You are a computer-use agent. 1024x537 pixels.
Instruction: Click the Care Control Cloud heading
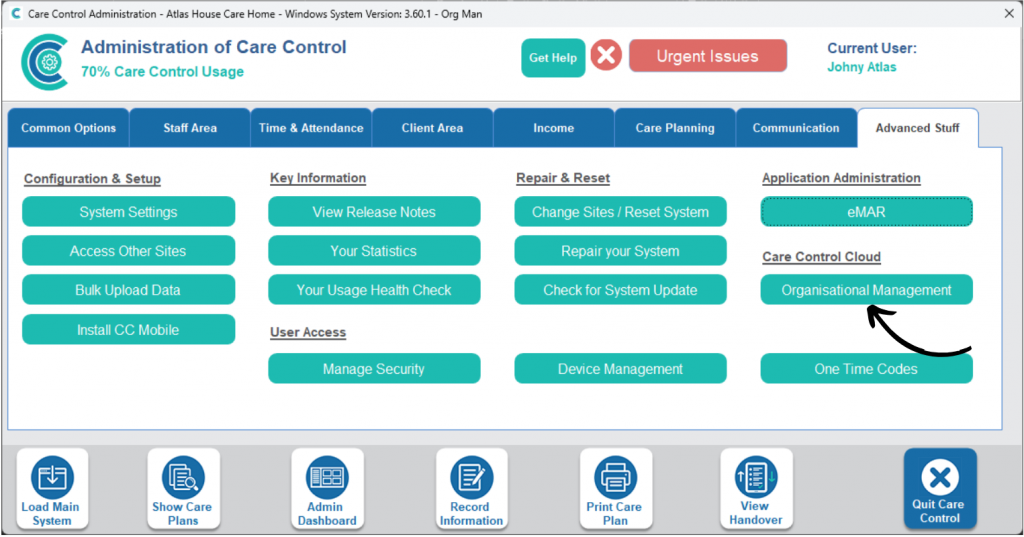(x=822, y=257)
